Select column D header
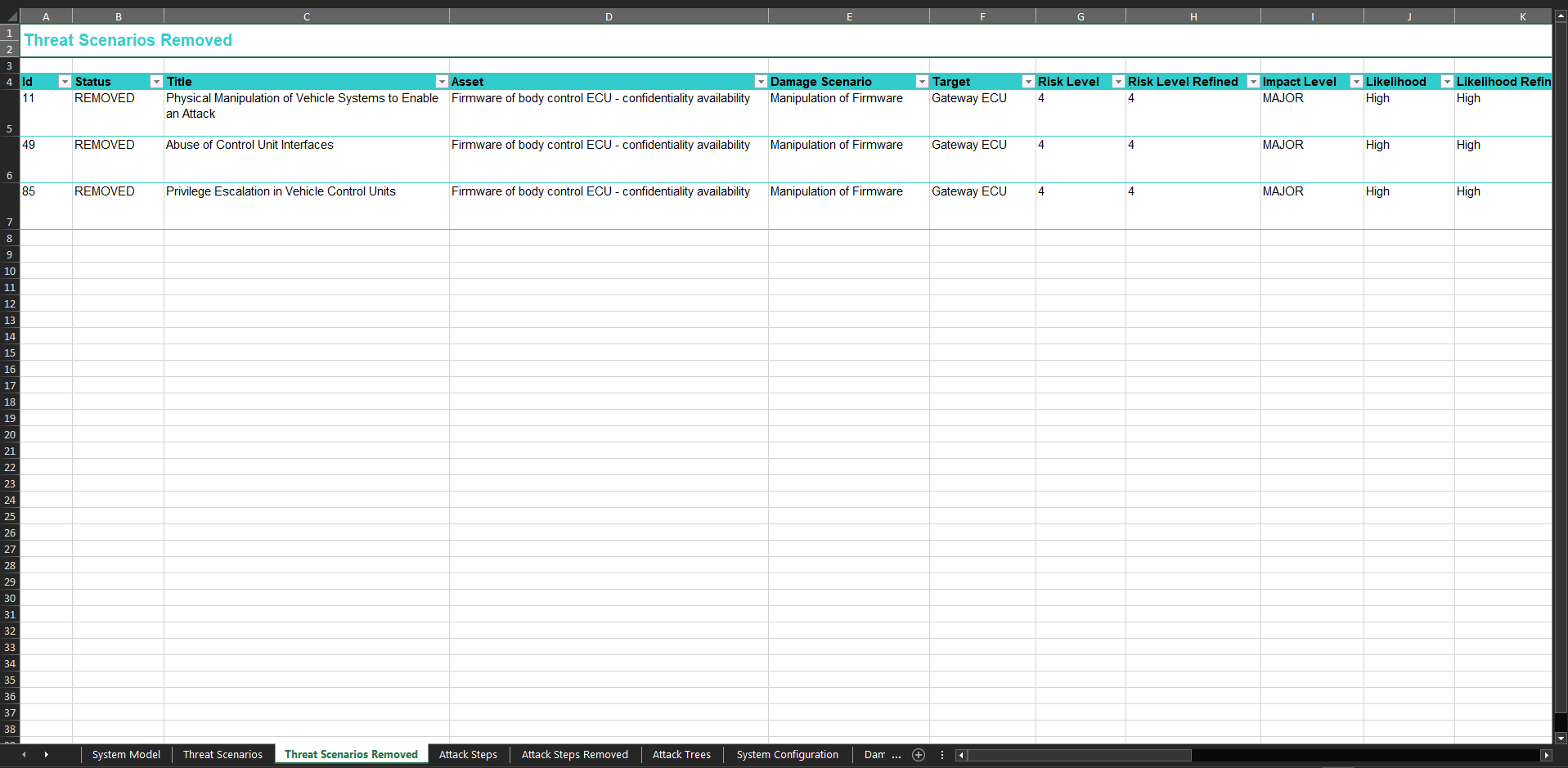Screen dimensions: 1568x768 click(609, 16)
